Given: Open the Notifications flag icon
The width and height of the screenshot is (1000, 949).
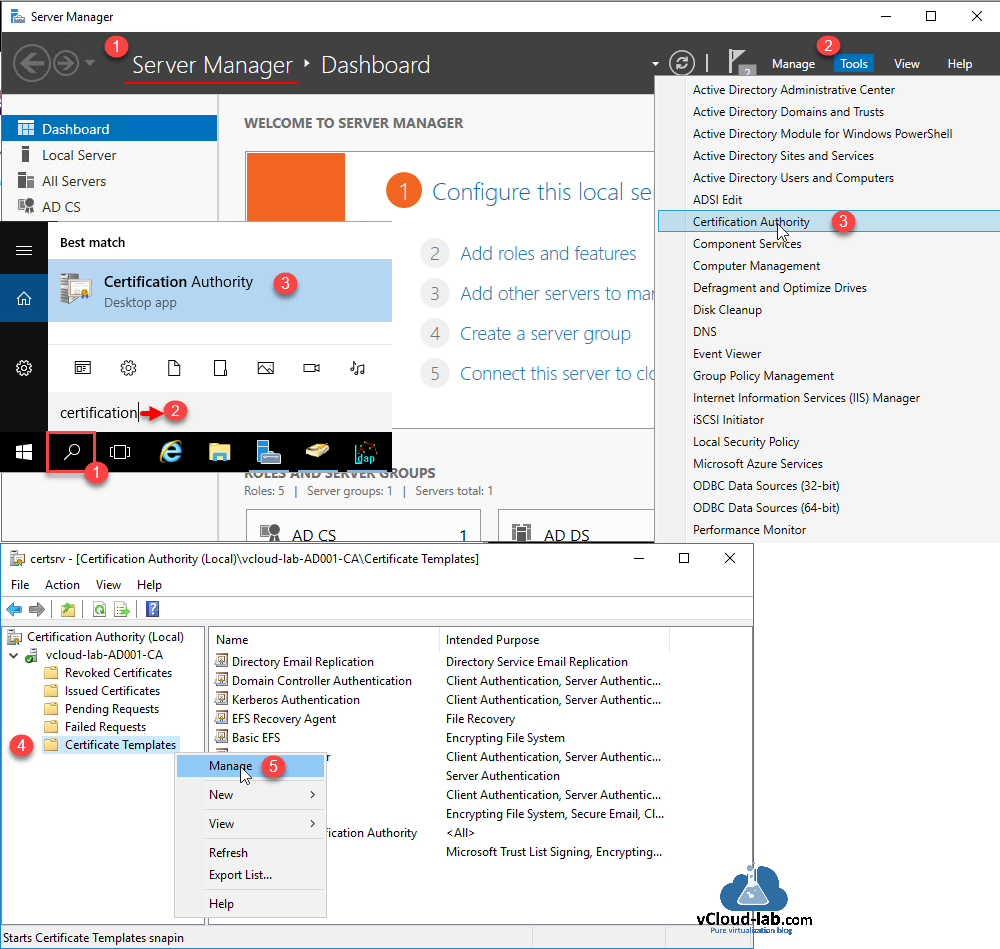Looking at the screenshot, I should [x=740, y=63].
